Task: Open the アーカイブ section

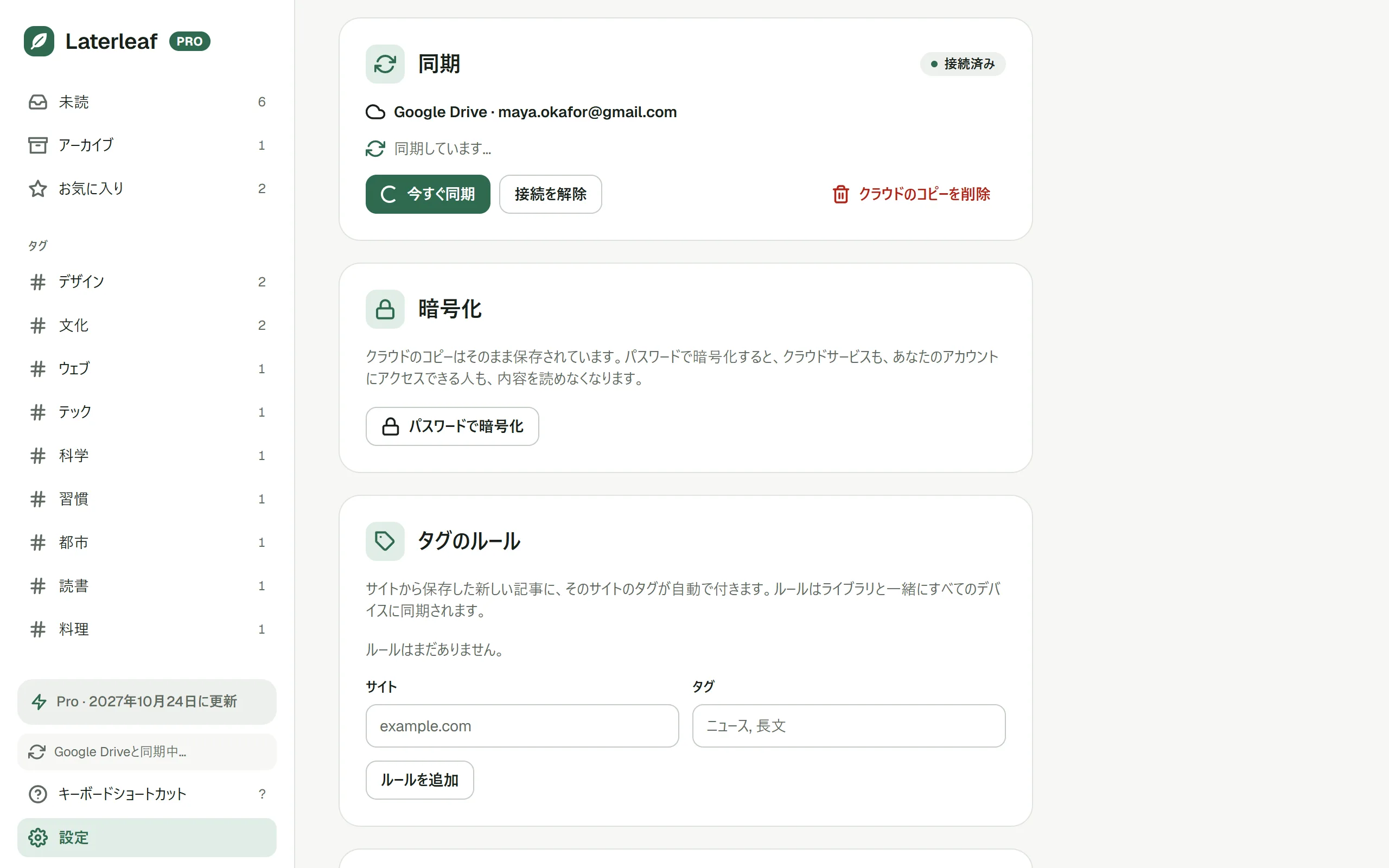Action: pos(147,145)
